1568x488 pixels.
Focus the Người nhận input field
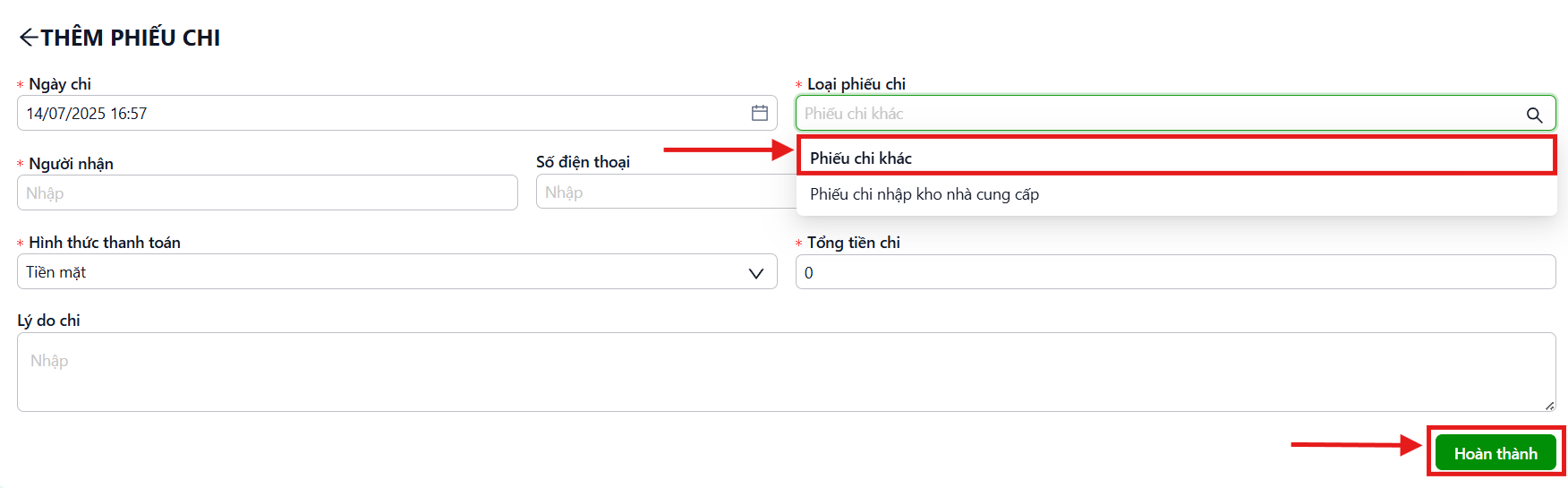[268, 193]
